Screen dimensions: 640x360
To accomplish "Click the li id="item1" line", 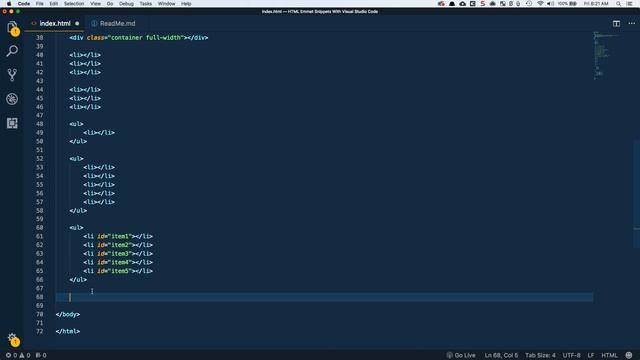I will tap(118, 236).
